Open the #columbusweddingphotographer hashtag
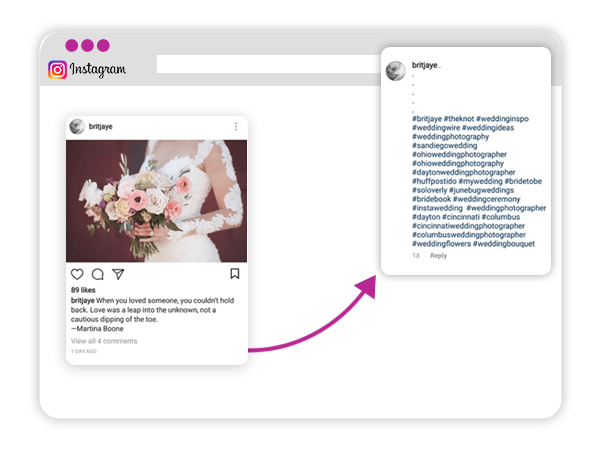 click(x=469, y=235)
